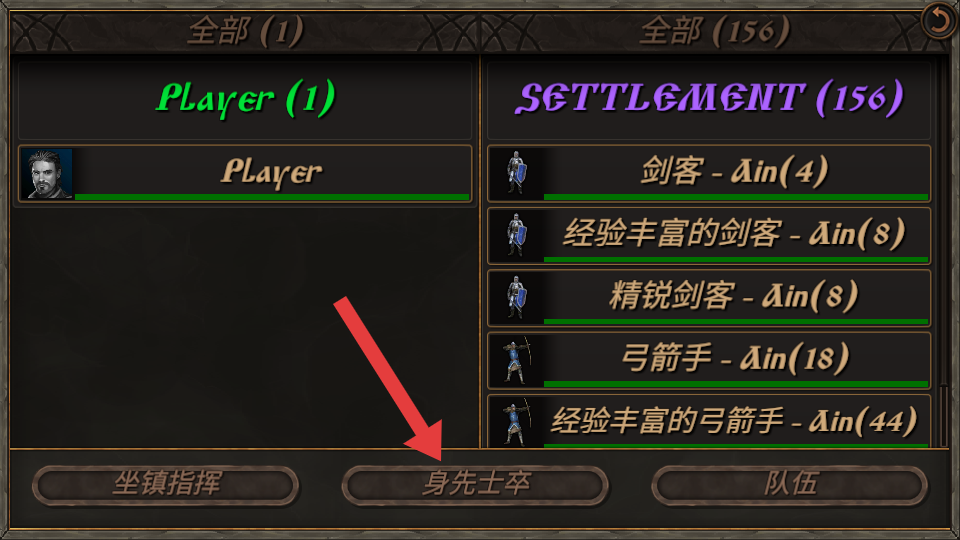Click the 身先士卒 button
The height and width of the screenshot is (540, 960).
[x=476, y=485]
